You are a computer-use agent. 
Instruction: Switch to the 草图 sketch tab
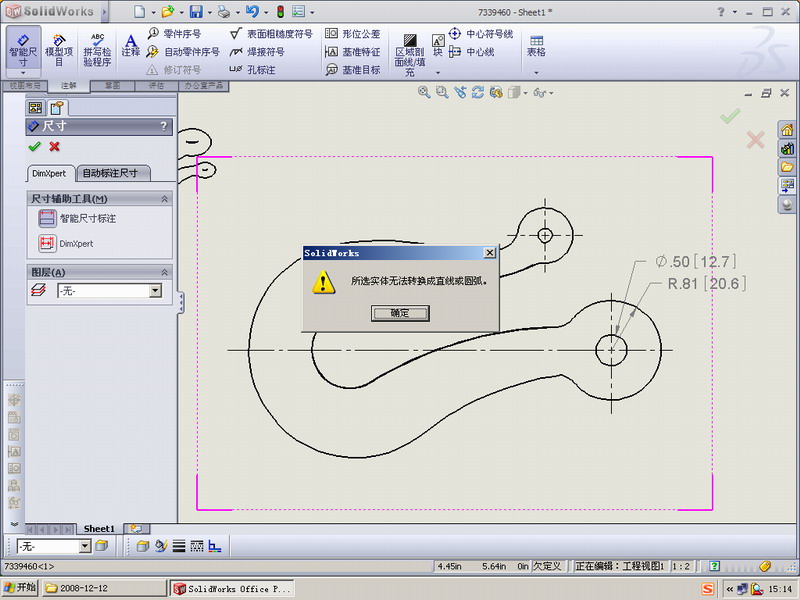pyautogui.click(x=112, y=85)
